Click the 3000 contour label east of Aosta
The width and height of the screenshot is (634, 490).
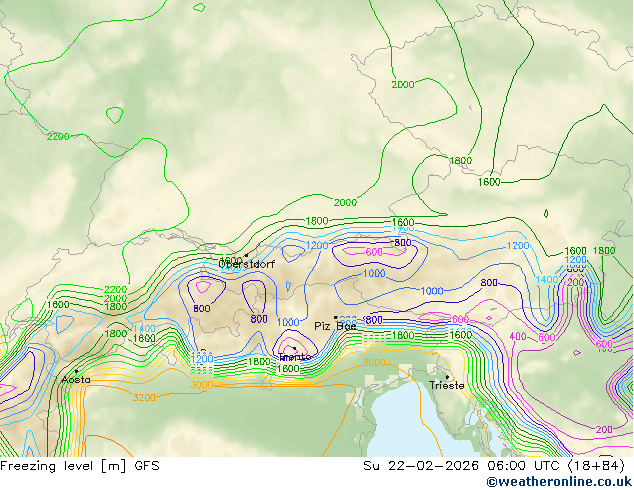pyautogui.click(x=201, y=385)
